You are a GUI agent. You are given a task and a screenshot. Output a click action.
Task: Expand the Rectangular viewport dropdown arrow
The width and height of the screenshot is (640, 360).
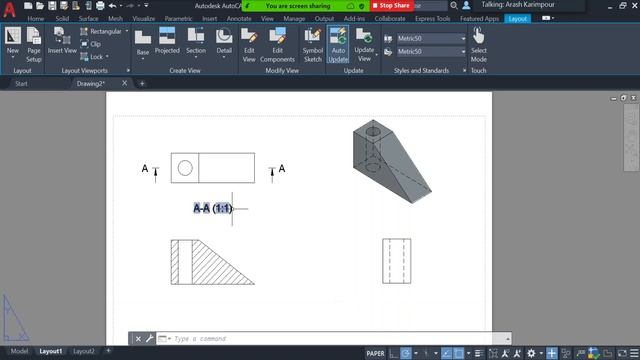point(127,31)
